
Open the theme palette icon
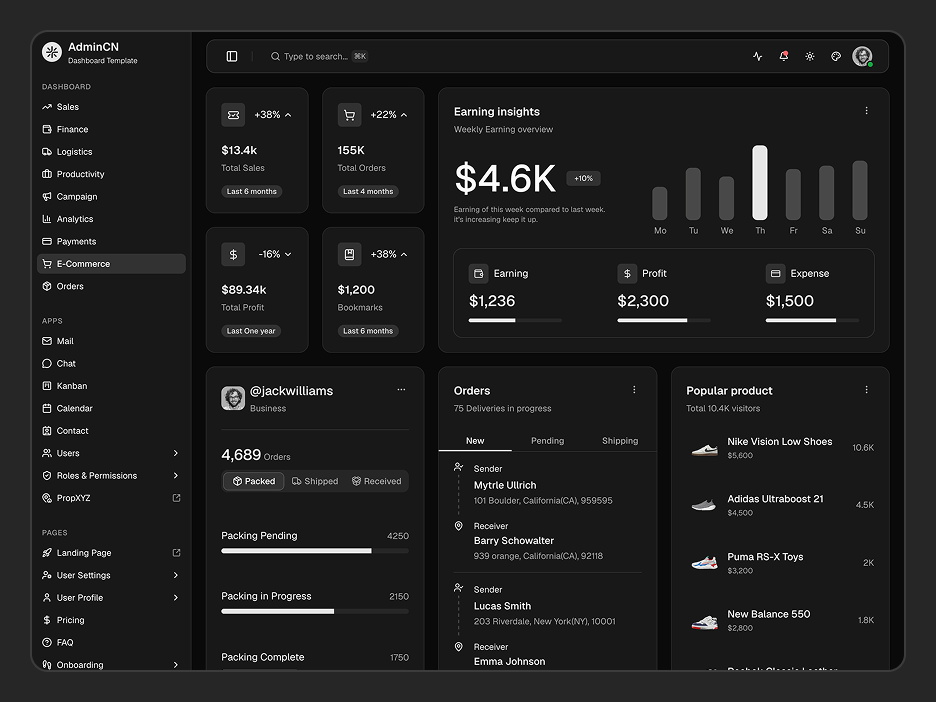836,56
